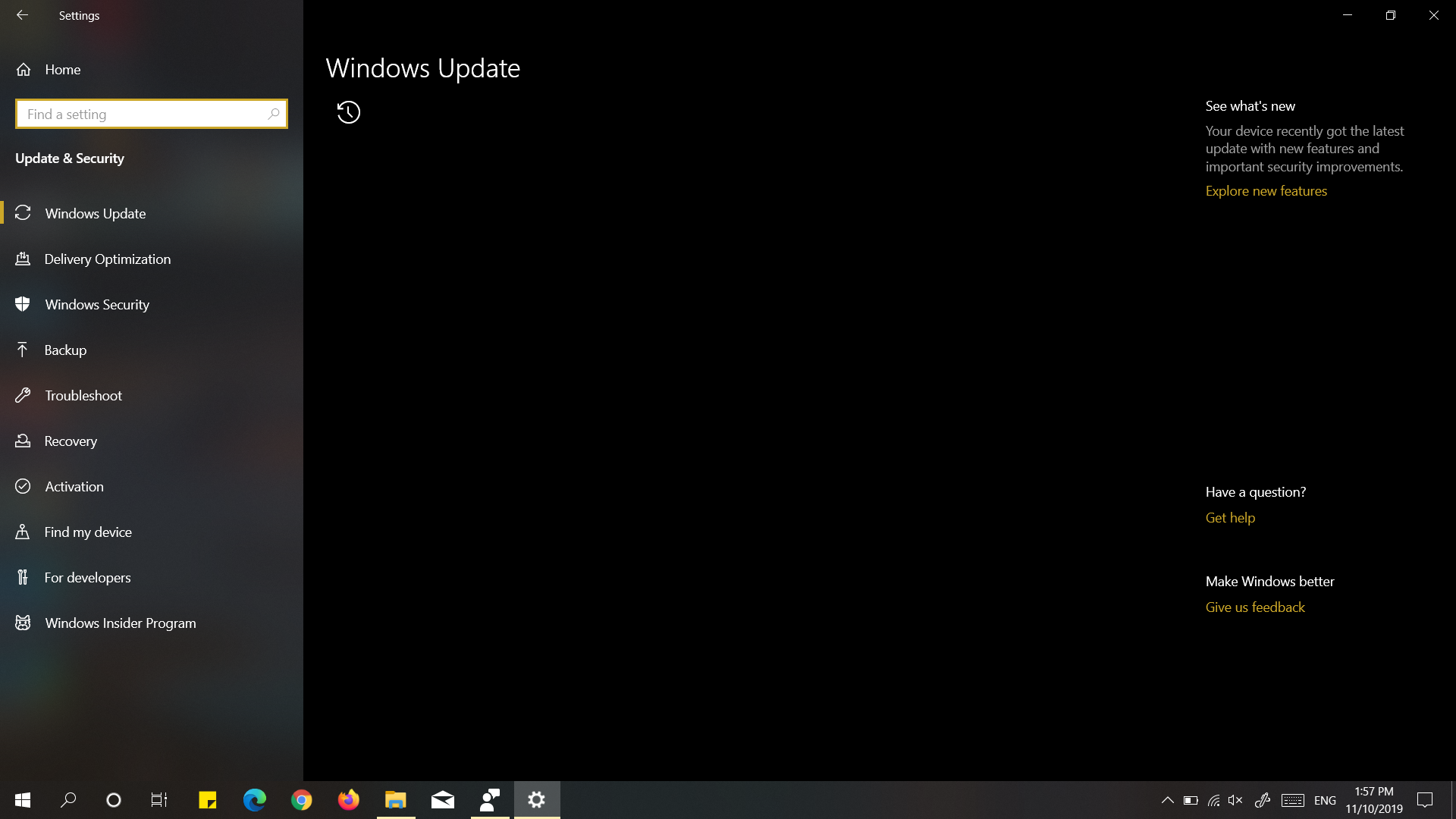The width and height of the screenshot is (1456, 819).
Task: Click the Windows Update page title
Action: point(423,68)
